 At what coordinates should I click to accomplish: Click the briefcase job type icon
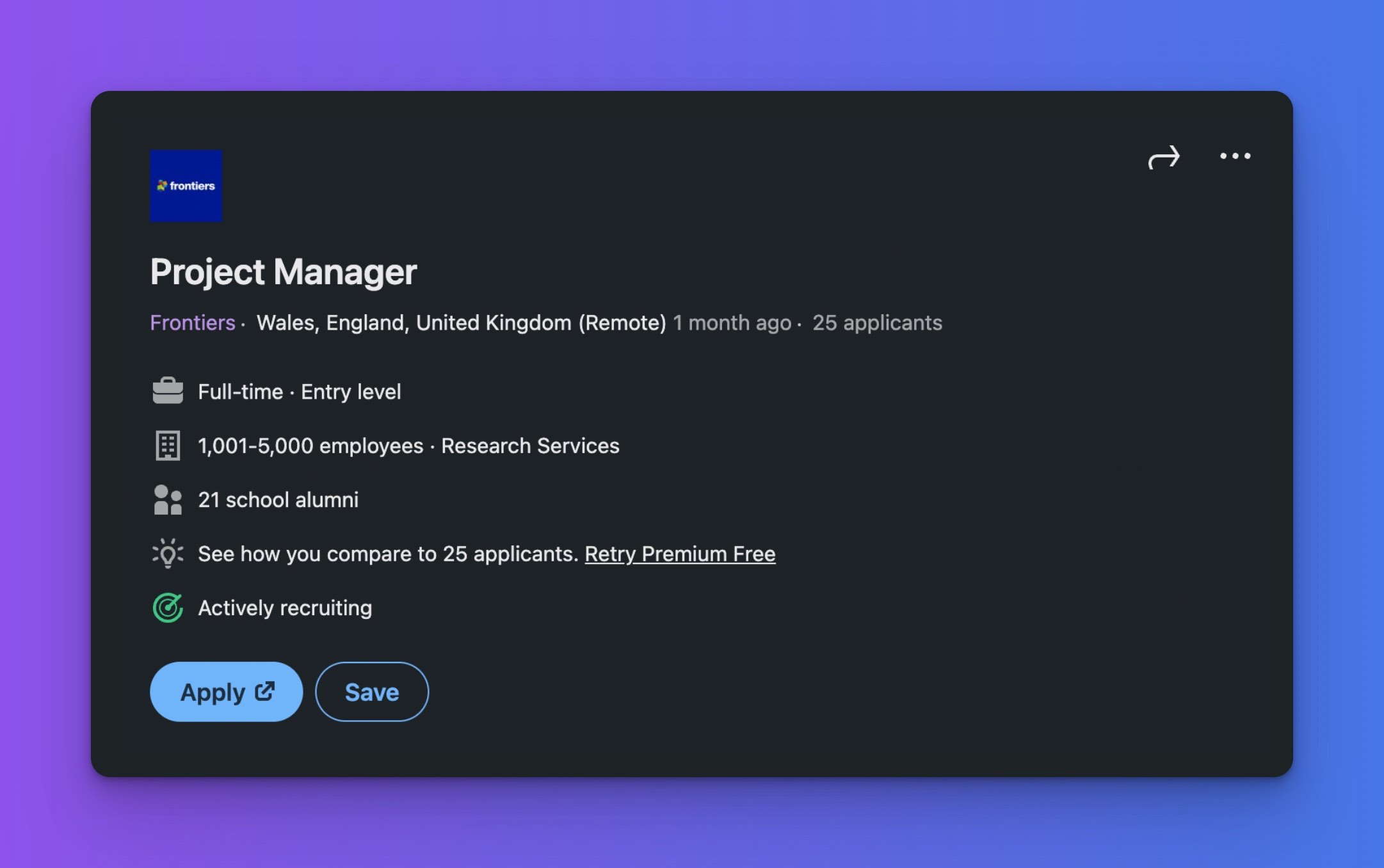pos(168,391)
